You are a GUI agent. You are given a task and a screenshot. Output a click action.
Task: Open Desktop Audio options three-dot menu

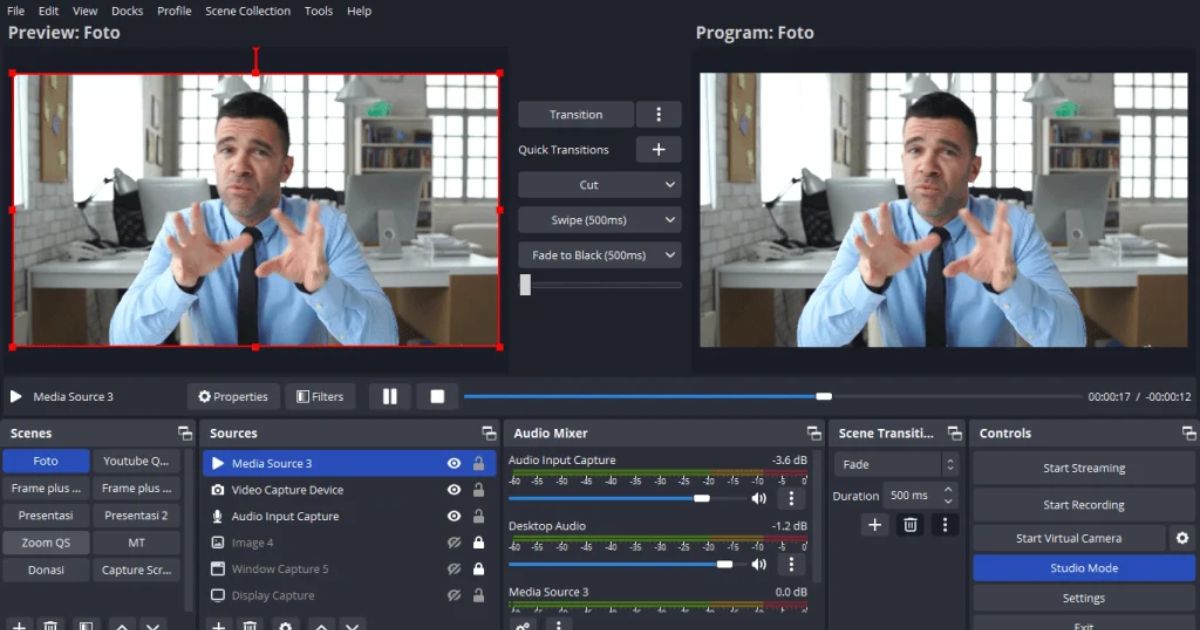click(791, 564)
